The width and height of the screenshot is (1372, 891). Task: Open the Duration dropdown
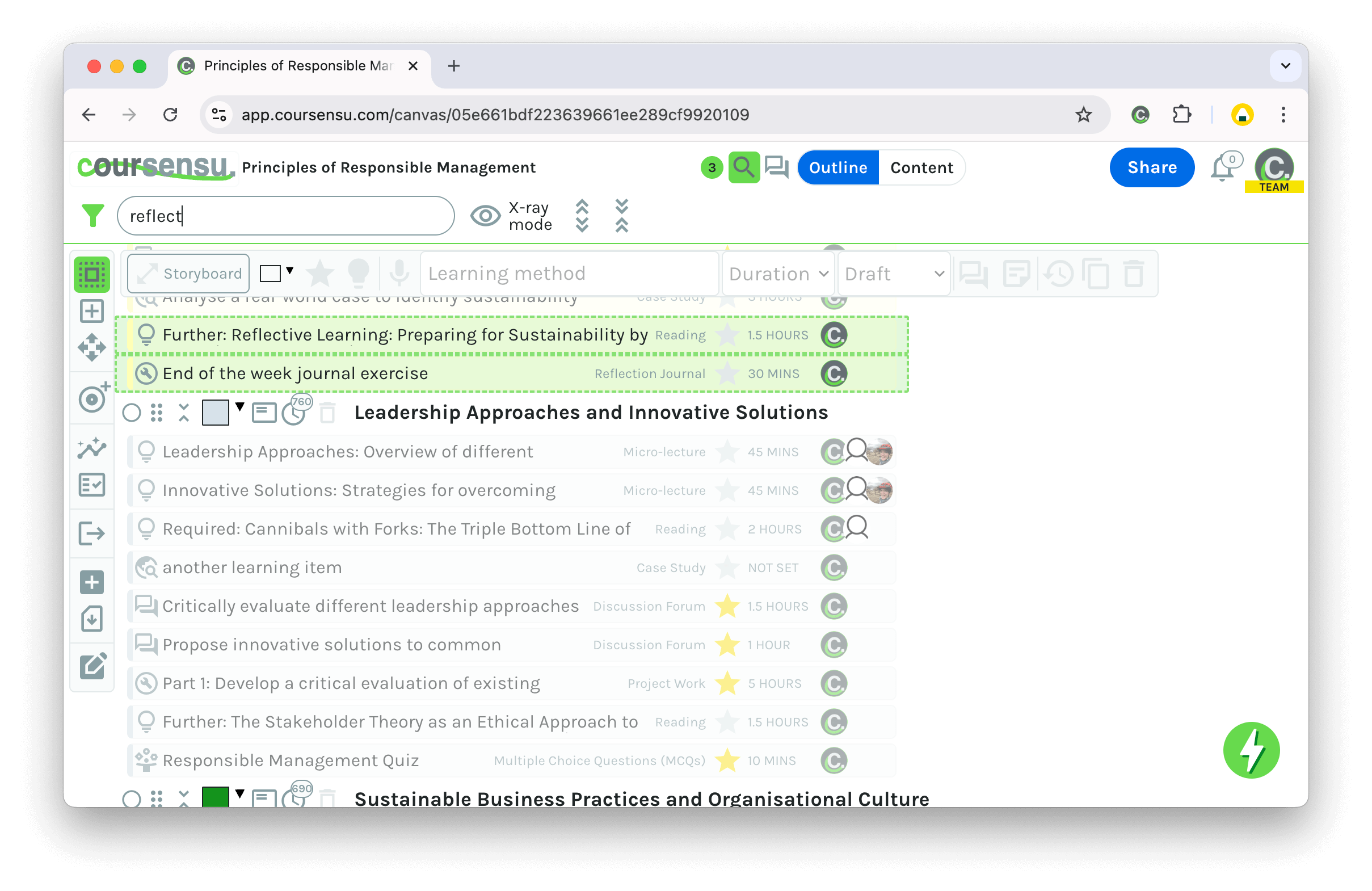[778, 274]
